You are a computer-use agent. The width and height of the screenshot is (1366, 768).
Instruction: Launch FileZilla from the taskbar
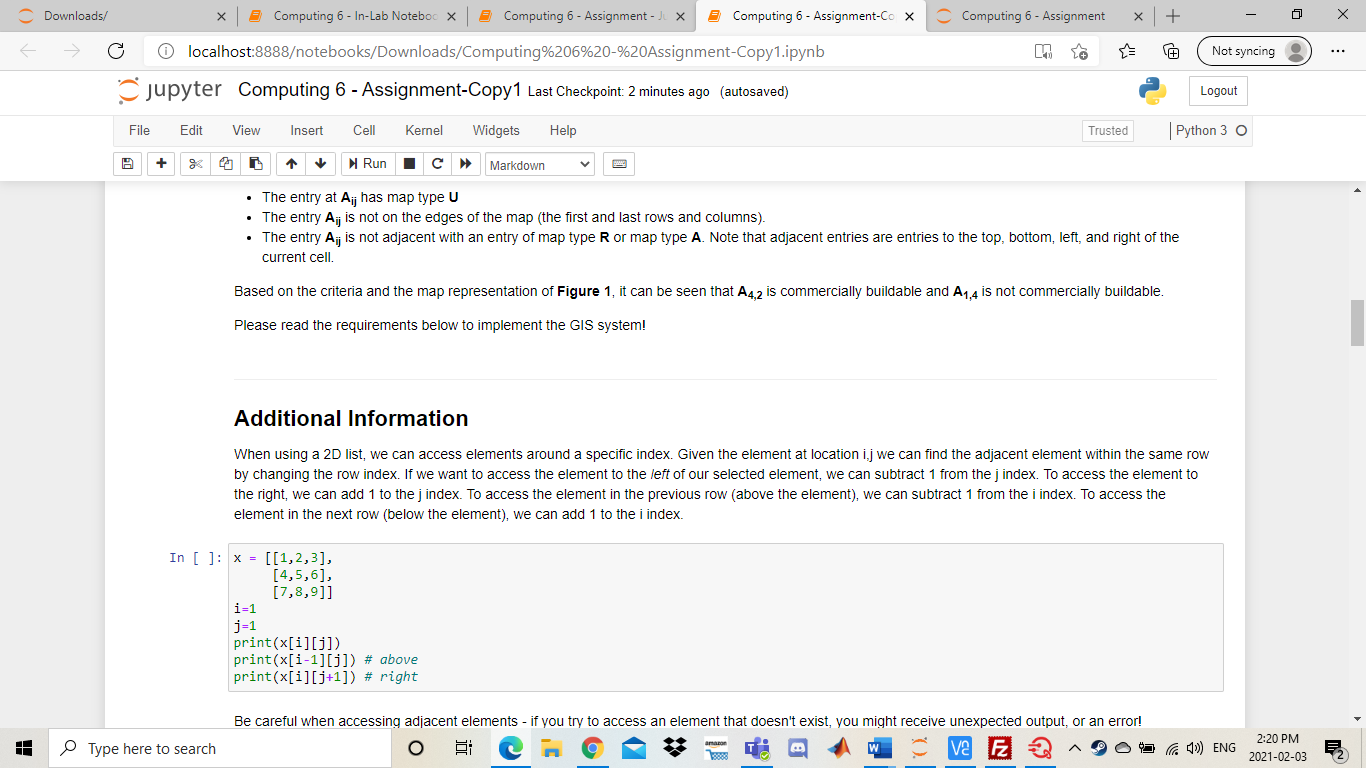[998, 748]
